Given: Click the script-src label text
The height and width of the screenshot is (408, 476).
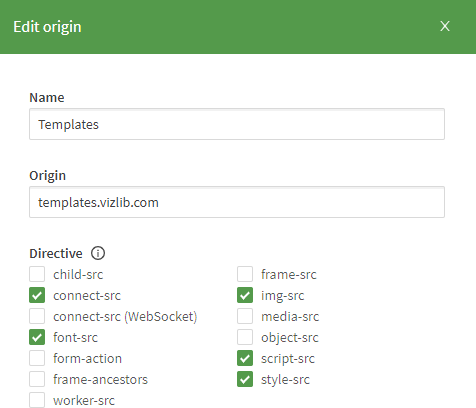Looking at the screenshot, I should [x=288, y=359].
